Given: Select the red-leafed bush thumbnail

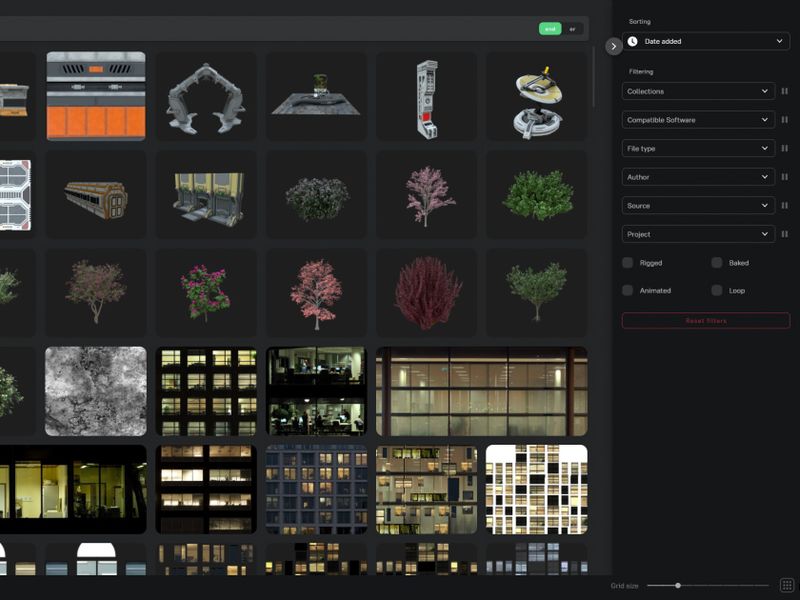Looking at the screenshot, I should click(427, 293).
